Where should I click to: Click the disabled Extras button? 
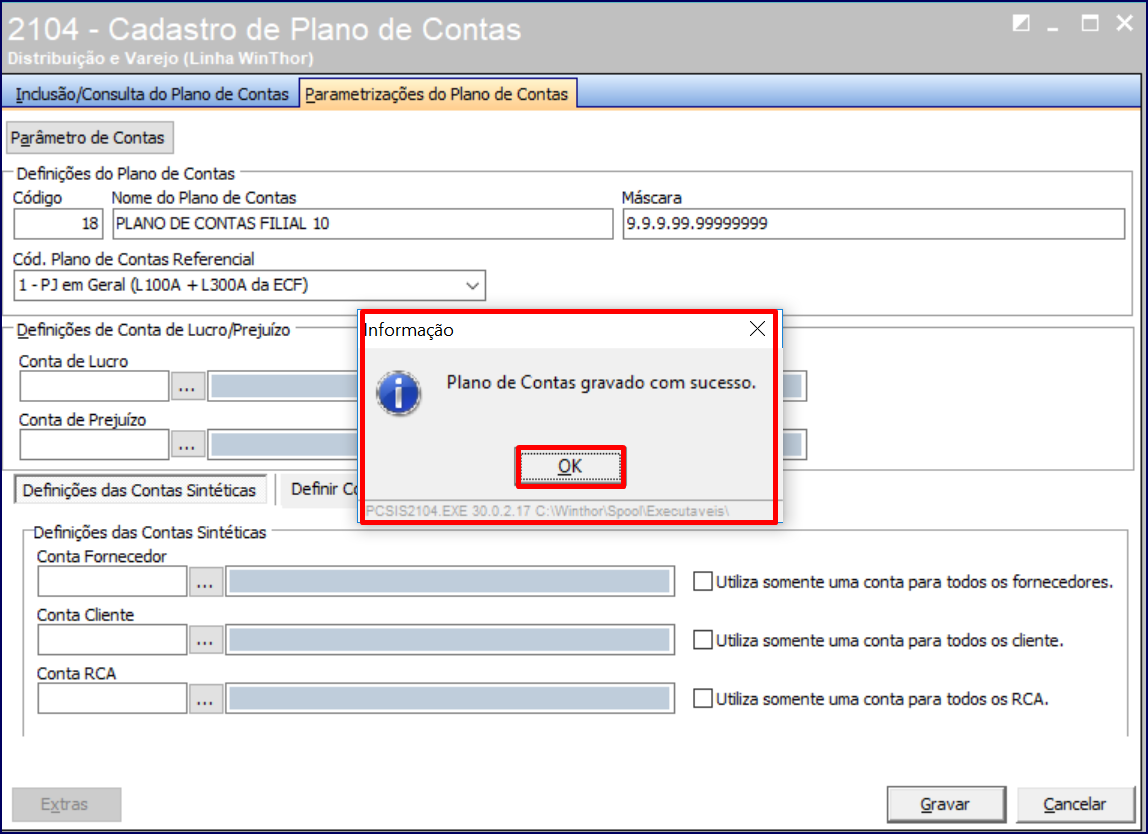(66, 804)
